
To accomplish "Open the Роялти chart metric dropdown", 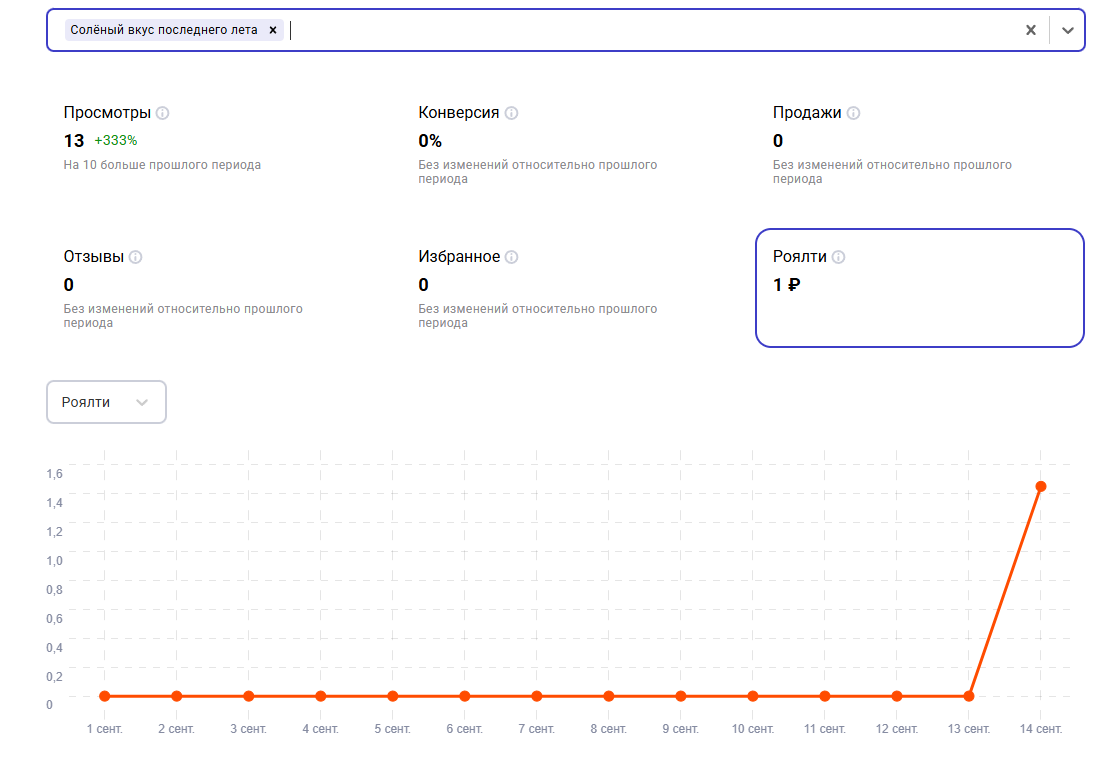I will [106, 402].
